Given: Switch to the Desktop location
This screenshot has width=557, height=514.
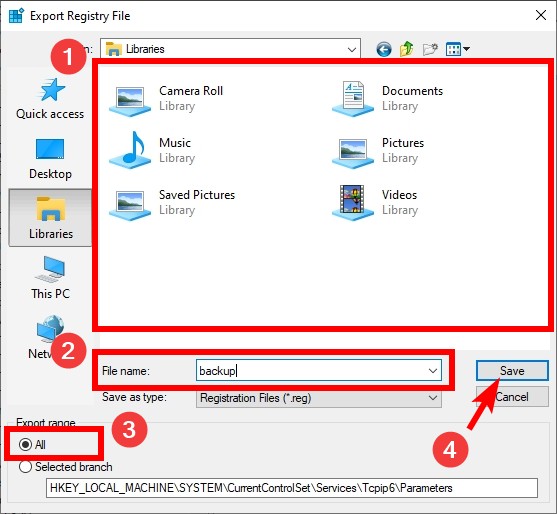Looking at the screenshot, I should [x=50, y=159].
